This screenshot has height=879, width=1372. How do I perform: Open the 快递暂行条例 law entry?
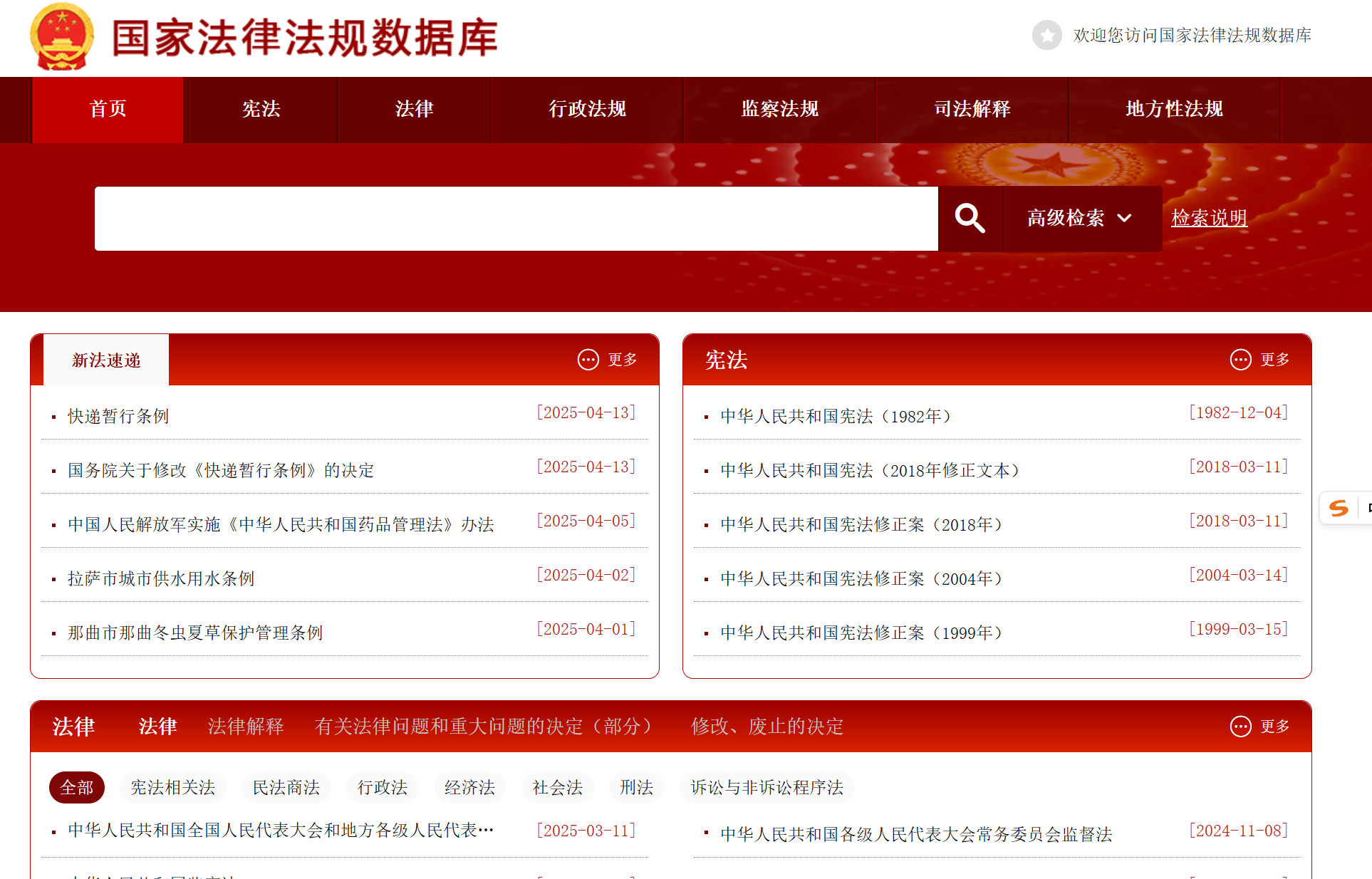point(118,417)
